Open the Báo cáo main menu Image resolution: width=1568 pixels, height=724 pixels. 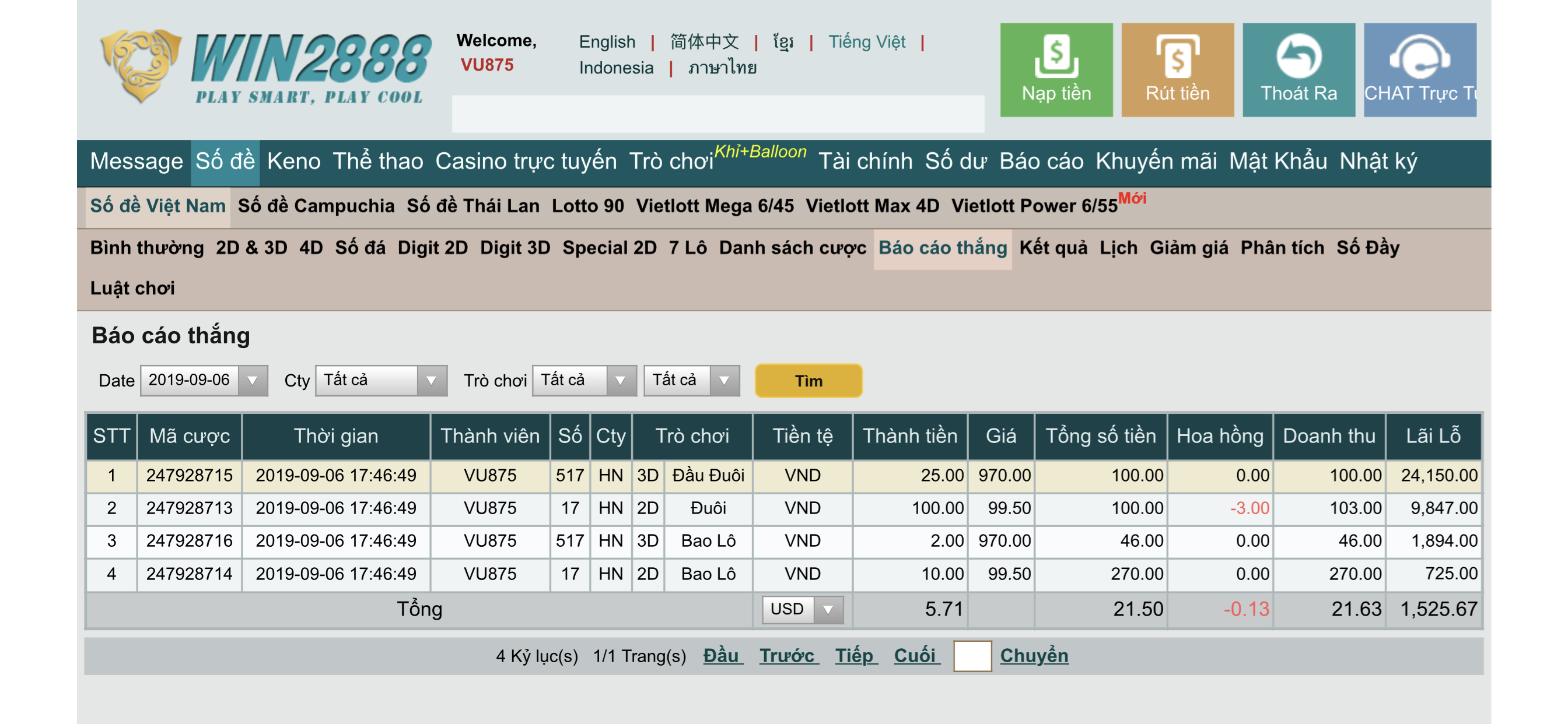[x=1041, y=161]
